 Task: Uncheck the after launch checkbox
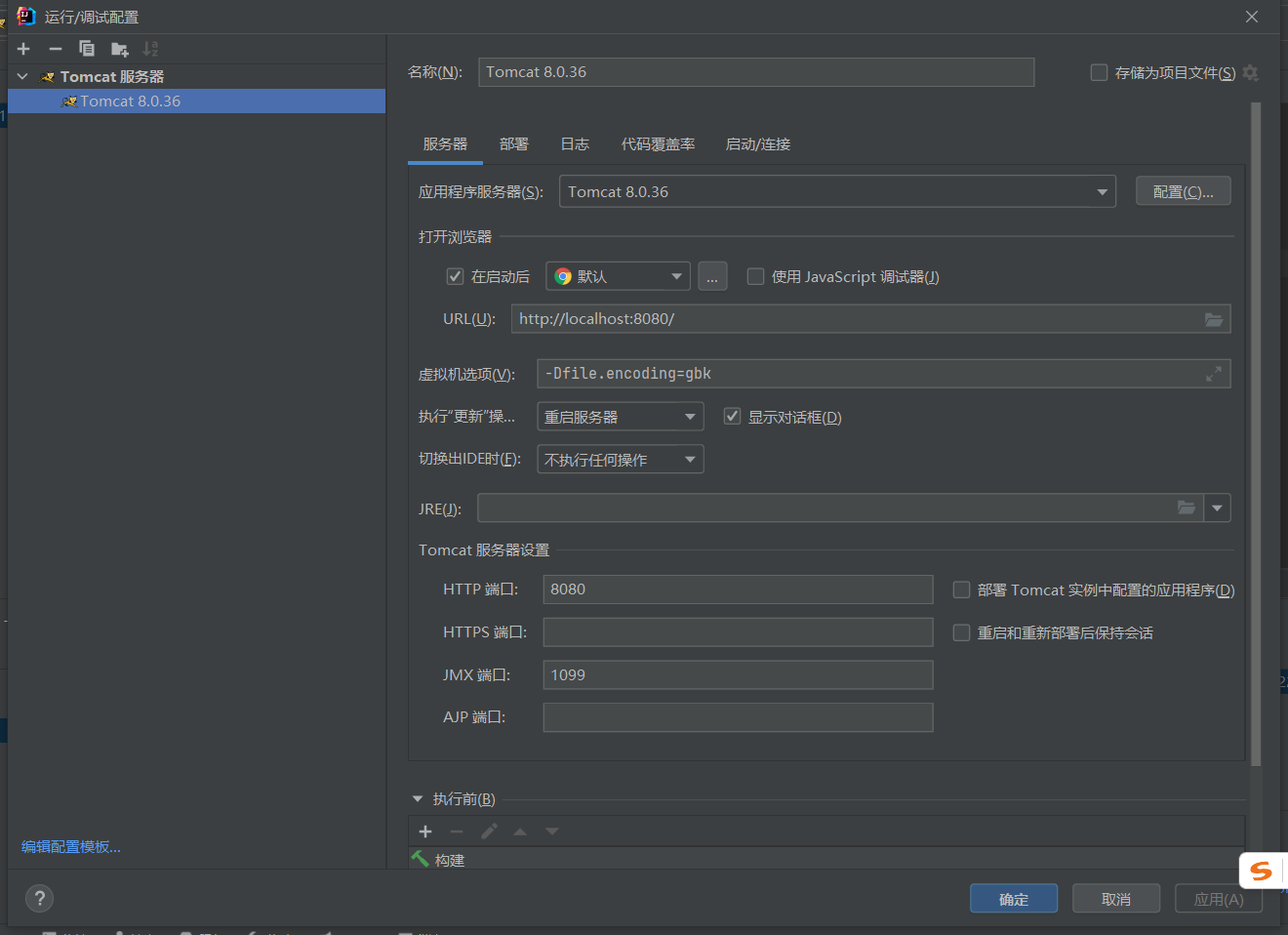click(455, 276)
